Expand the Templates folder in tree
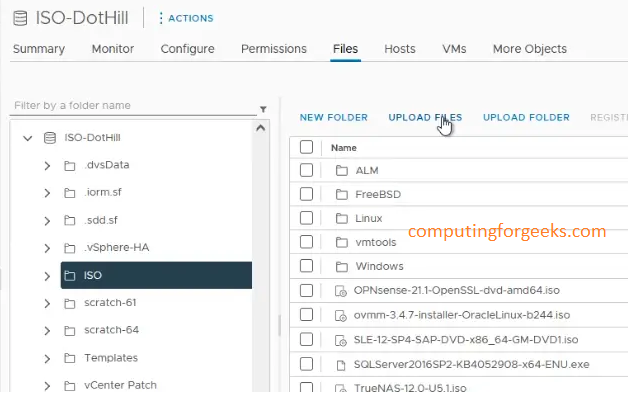This screenshot has height=403, width=634. [47, 358]
